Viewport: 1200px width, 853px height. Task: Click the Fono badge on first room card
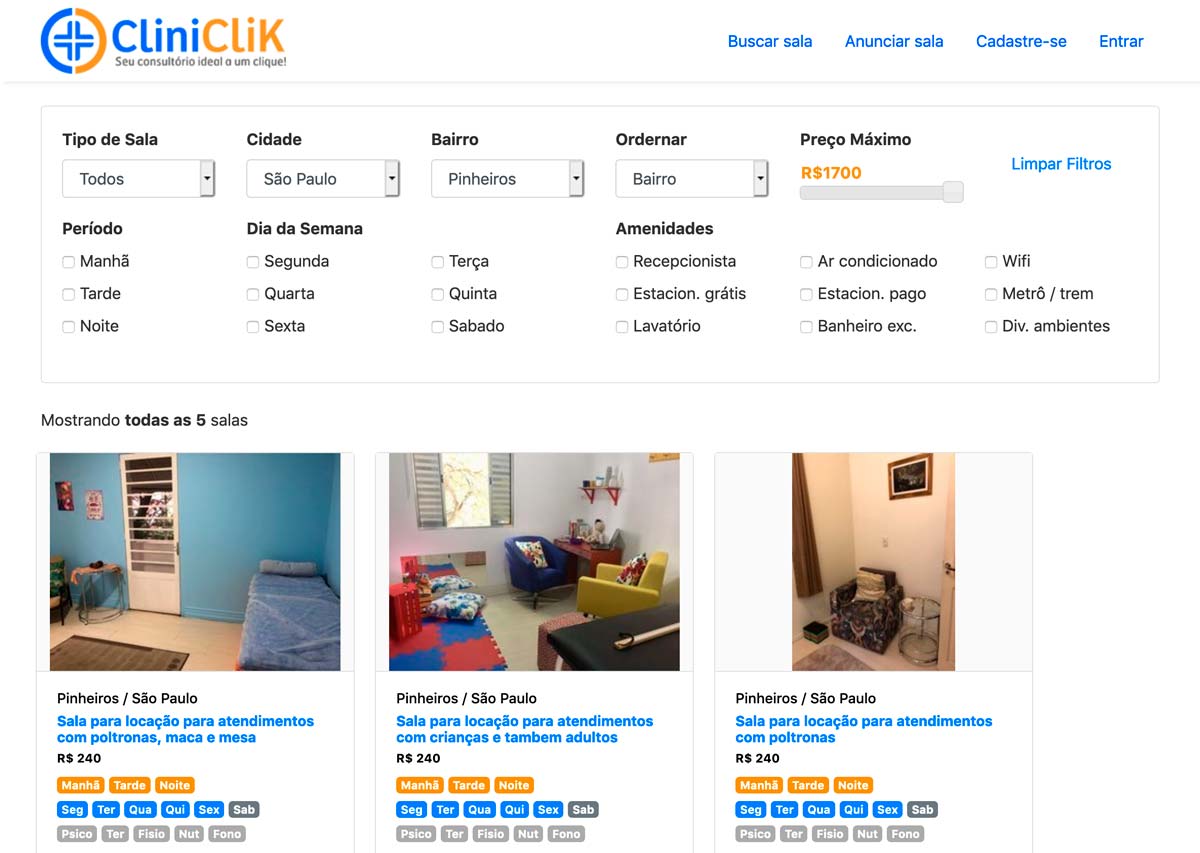[x=227, y=833]
